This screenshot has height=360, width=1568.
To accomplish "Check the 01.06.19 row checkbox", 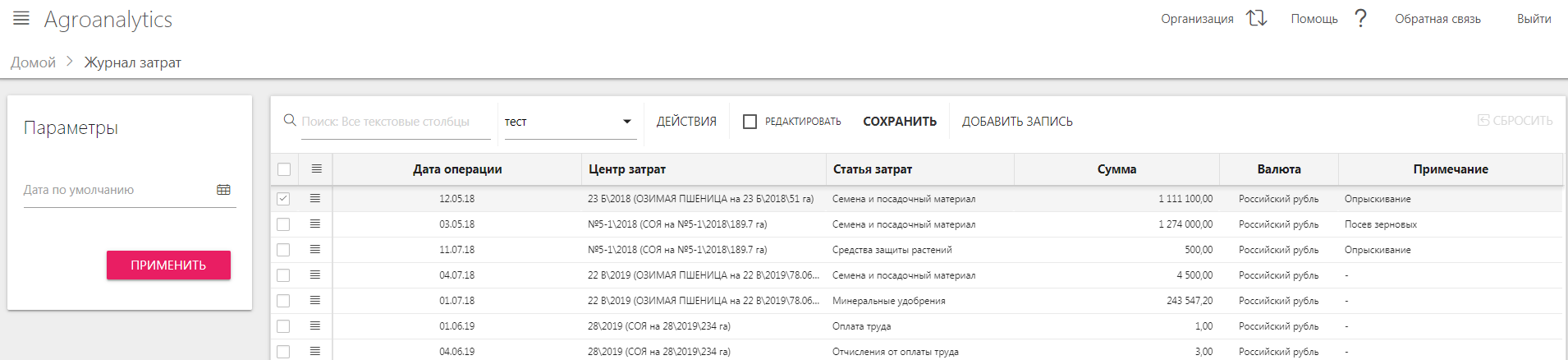I will coord(283,326).
